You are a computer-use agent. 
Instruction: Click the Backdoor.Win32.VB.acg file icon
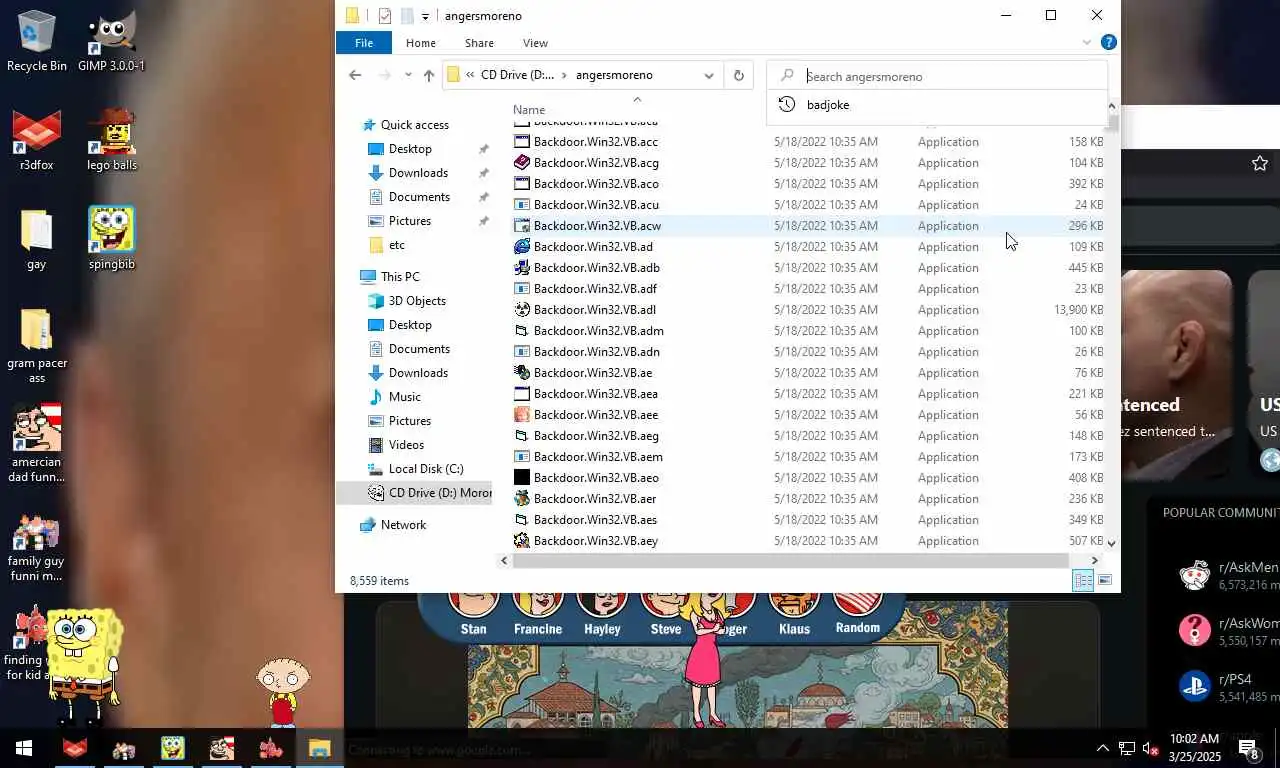(x=522, y=162)
